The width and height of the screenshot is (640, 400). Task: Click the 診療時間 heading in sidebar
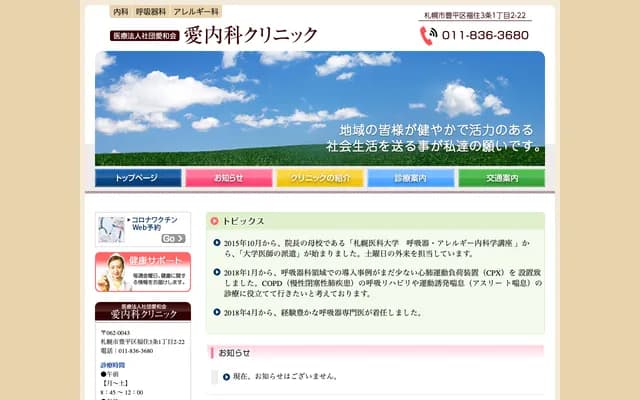click(112, 365)
